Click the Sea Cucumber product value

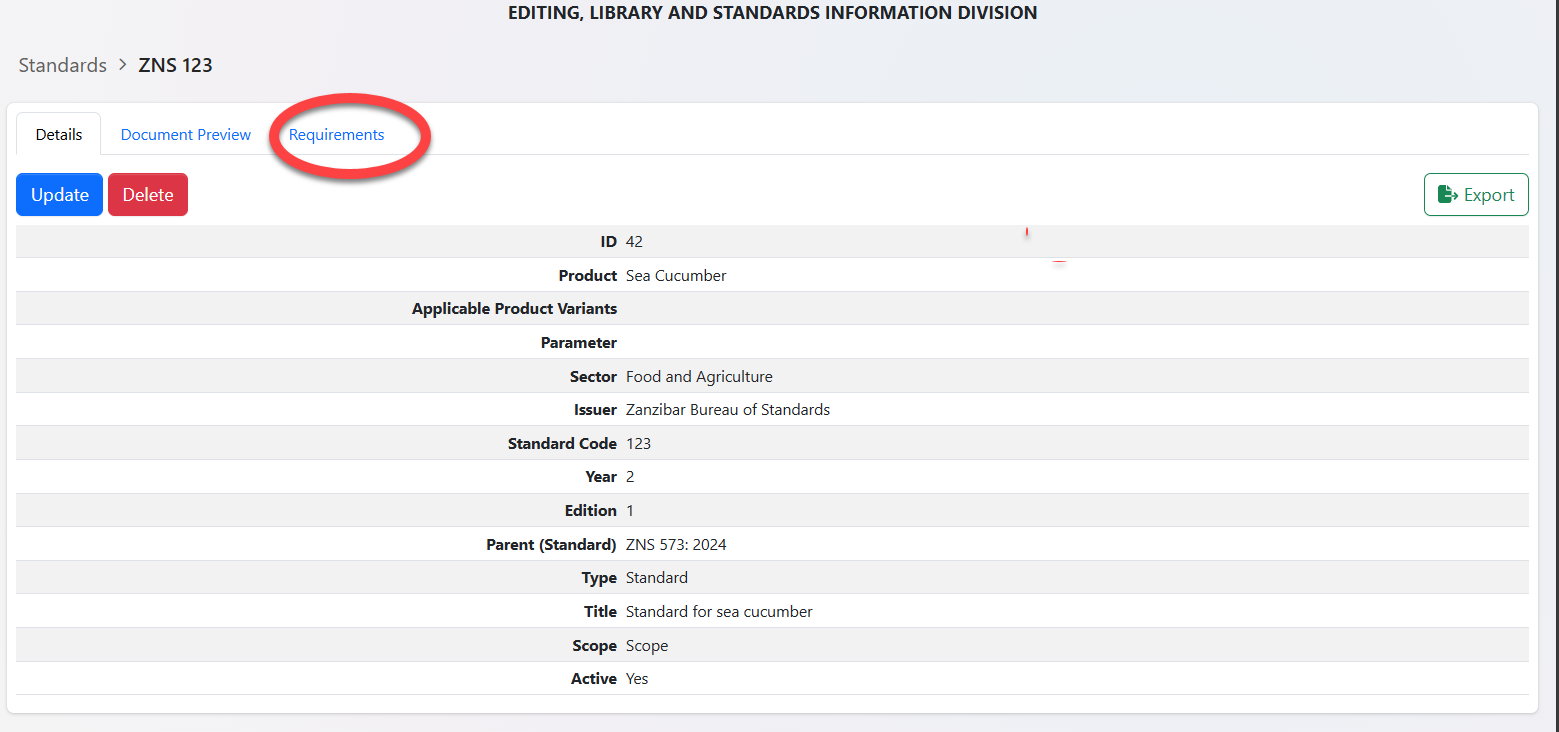click(x=676, y=276)
